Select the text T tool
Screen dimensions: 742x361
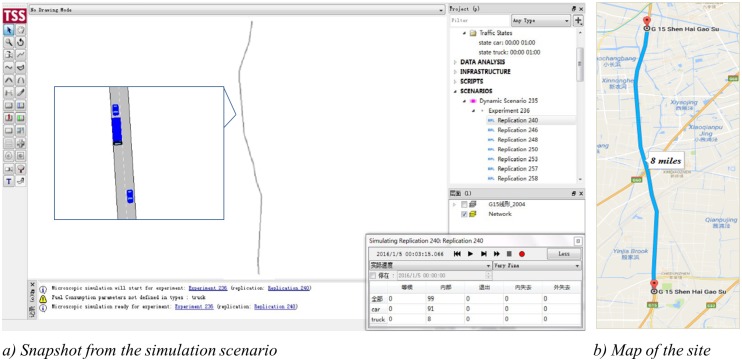click(9, 181)
